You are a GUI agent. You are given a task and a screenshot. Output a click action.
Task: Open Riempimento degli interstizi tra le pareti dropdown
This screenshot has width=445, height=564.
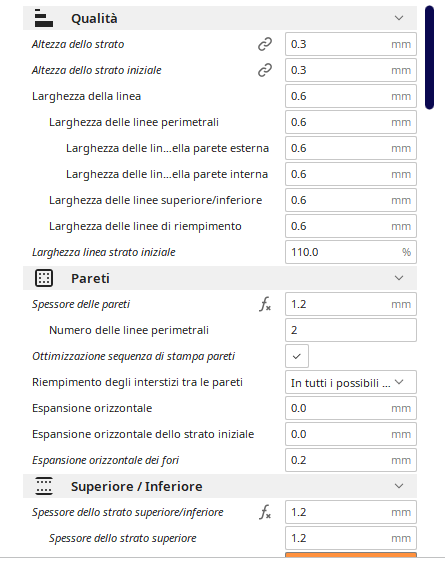click(351, 382)
